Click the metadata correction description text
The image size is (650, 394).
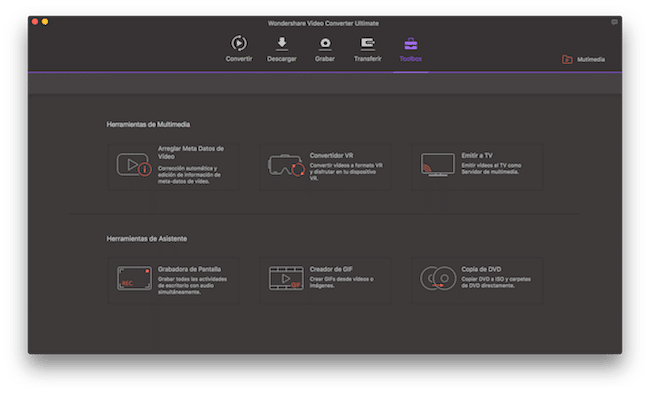tap(189, 175)
